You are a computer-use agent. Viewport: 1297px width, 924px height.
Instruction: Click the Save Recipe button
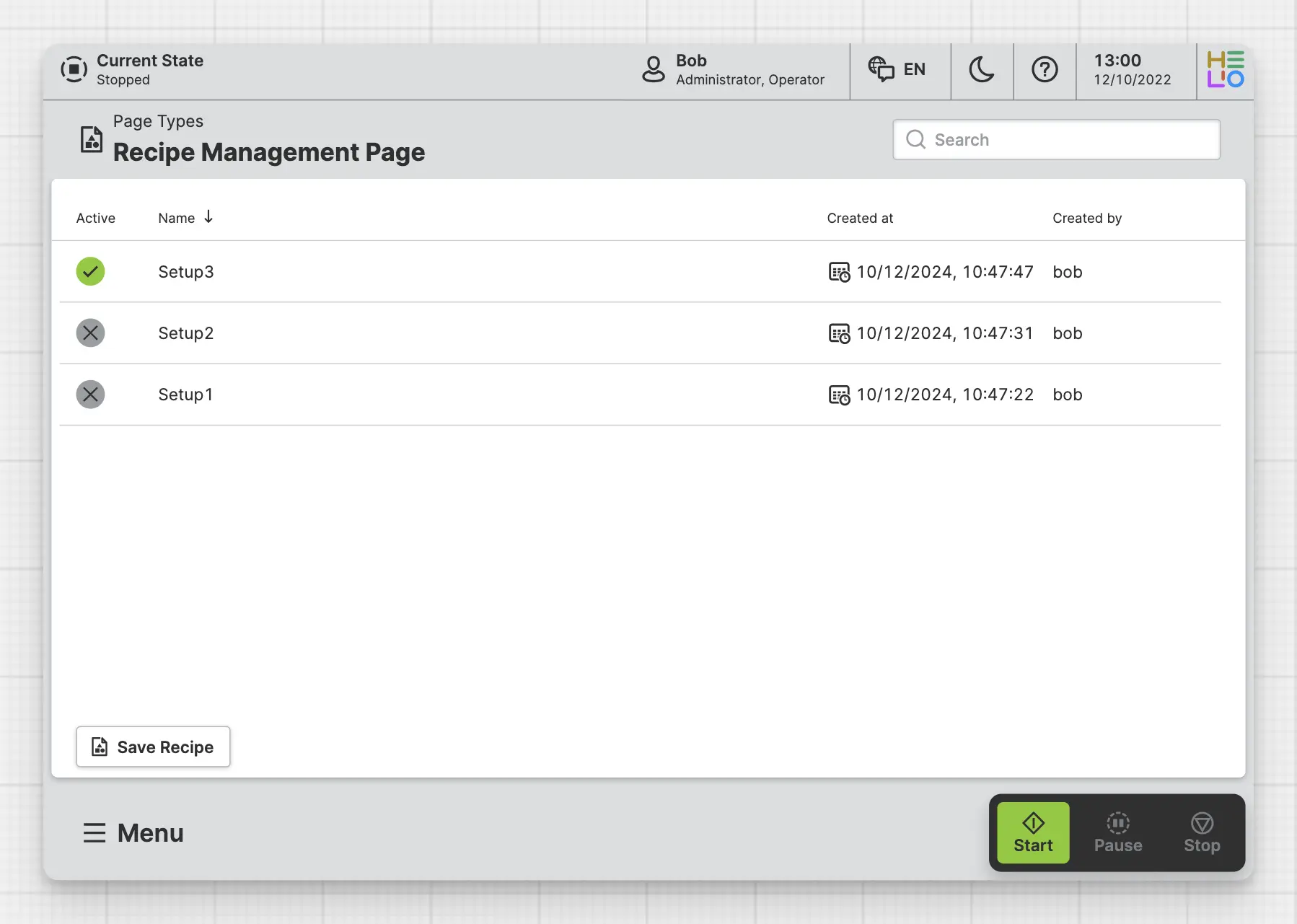[x=153, y=747]
